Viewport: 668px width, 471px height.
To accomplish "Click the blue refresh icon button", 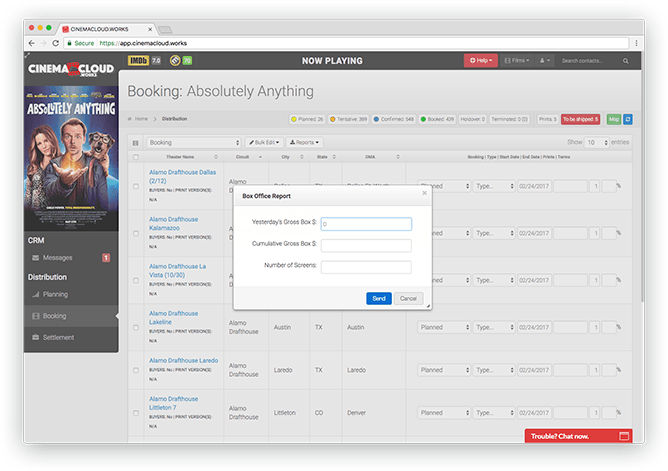I will point(628,119).
